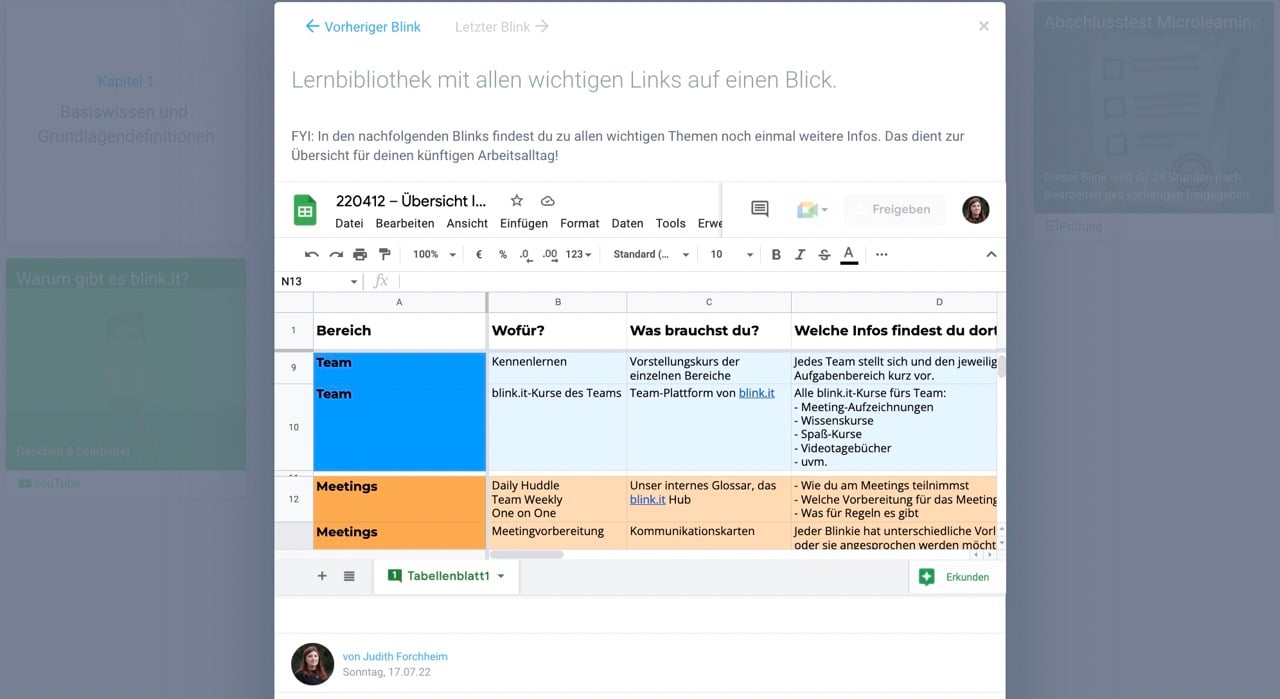This screenshot has height=699, width=1280.
Task: Undo the last action
Action: 312,255
